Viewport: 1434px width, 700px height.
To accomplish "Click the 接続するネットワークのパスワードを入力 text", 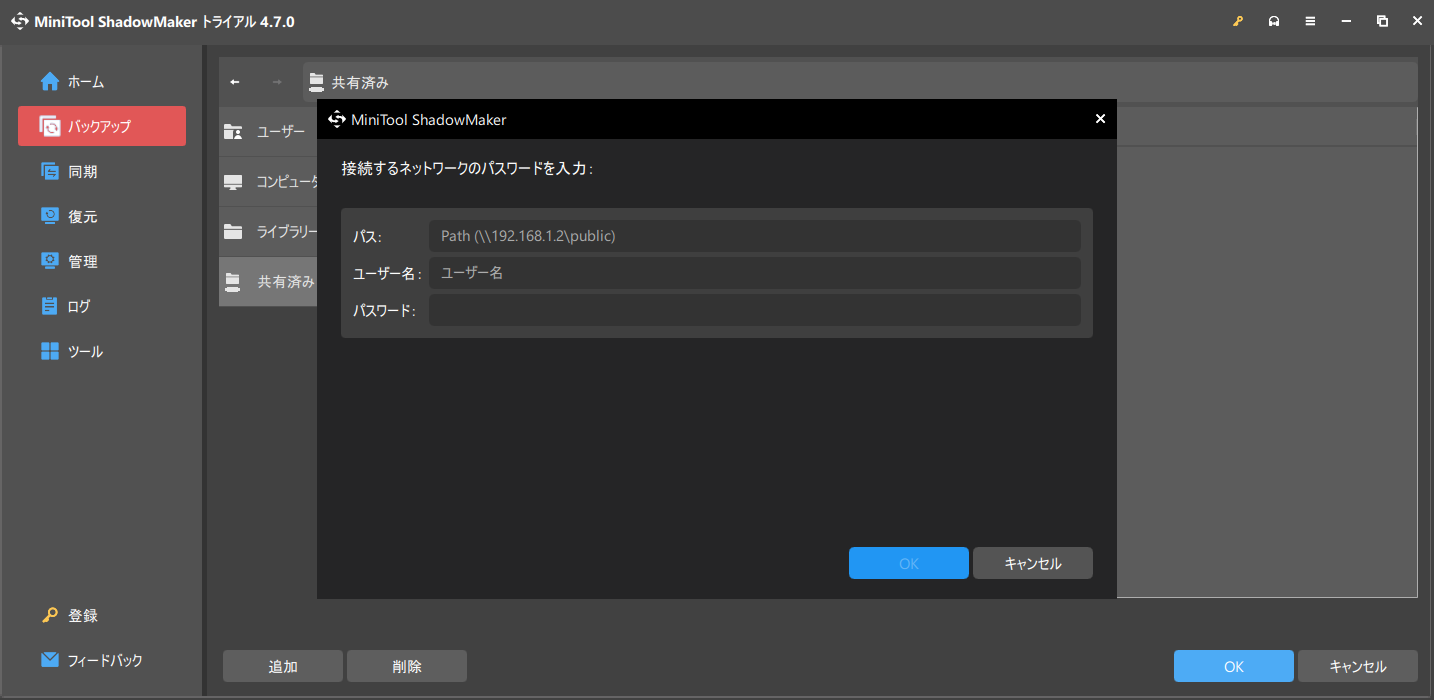I will 467,169.
